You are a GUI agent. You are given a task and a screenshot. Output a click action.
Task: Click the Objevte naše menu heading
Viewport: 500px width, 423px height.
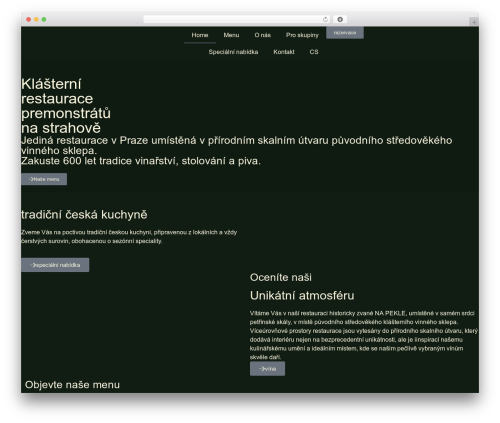click(72, 385)
